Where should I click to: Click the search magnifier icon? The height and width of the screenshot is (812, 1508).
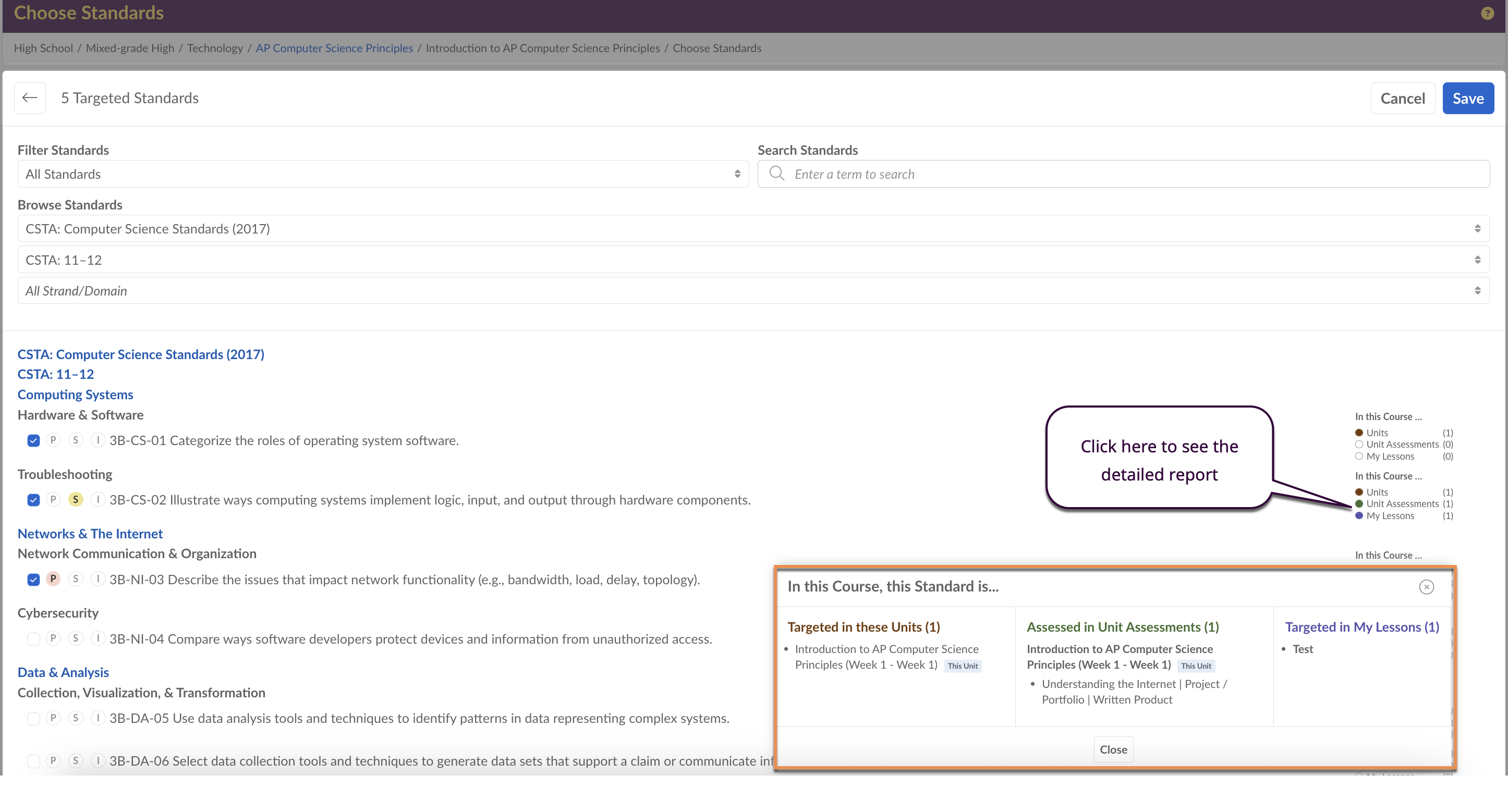click(776, 174)
